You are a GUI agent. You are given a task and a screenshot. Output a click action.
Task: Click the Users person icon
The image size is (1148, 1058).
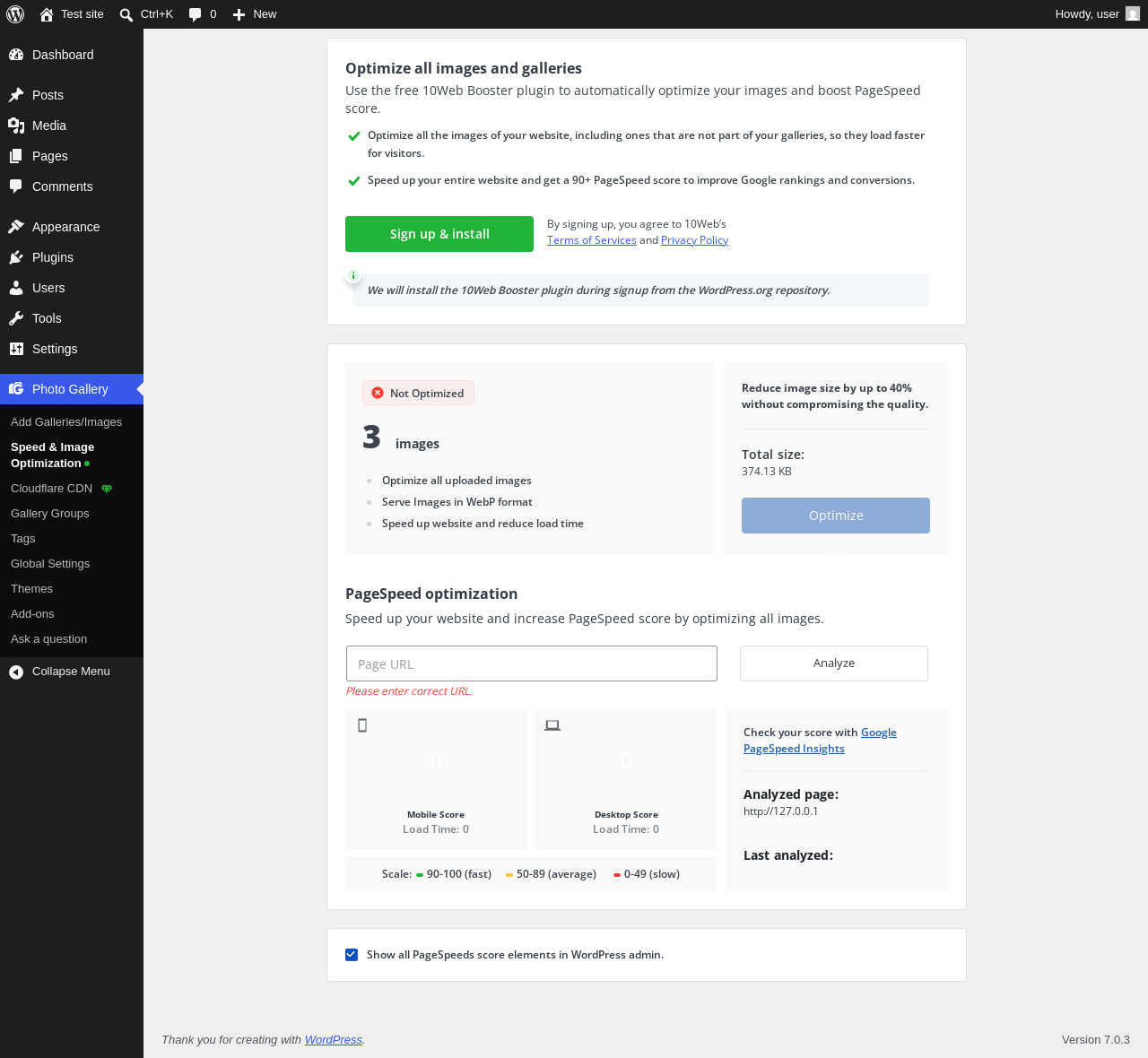pyautogui.click(x=16, y=288)
